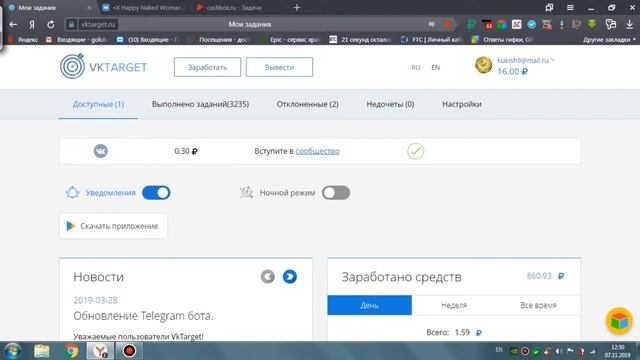Open File Explorer from taskbar
Viewport: 640px width, 360px height.
point(42,351)
